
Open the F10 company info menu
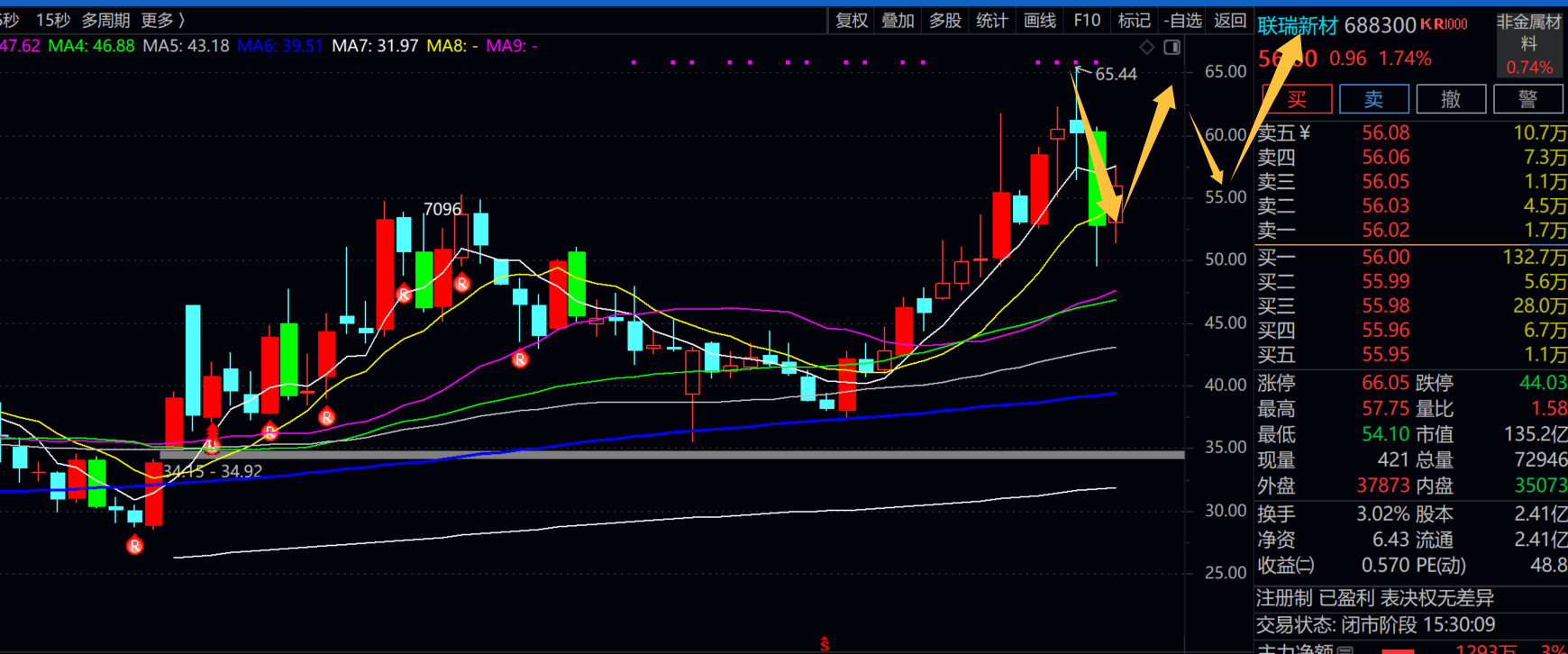(x=1087, y=20)
